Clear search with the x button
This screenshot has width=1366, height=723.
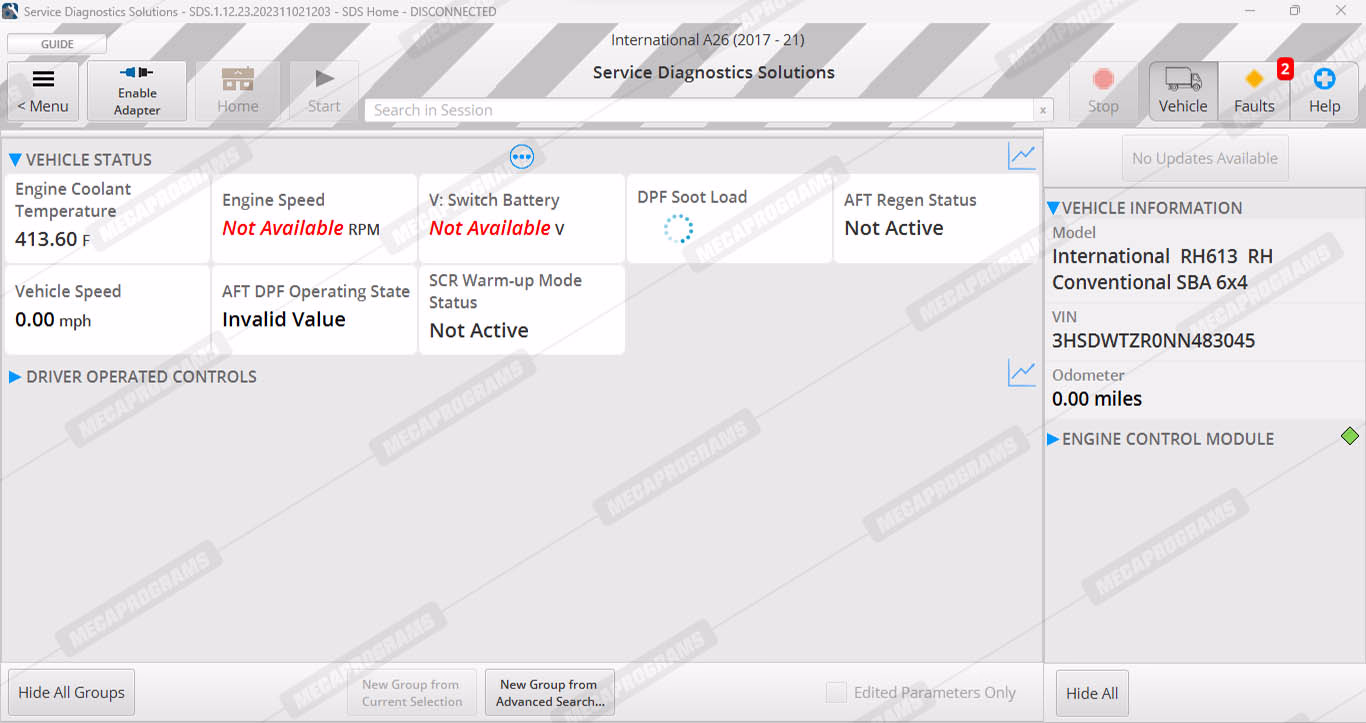[1043, 110]
